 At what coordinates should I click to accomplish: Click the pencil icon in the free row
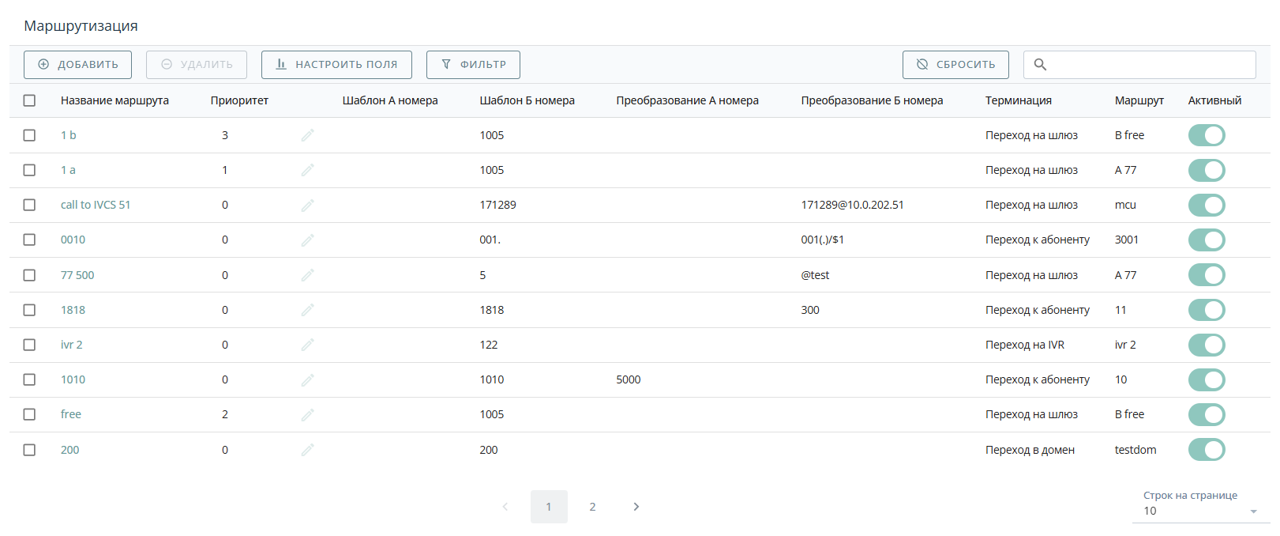[x=307, y=414]
